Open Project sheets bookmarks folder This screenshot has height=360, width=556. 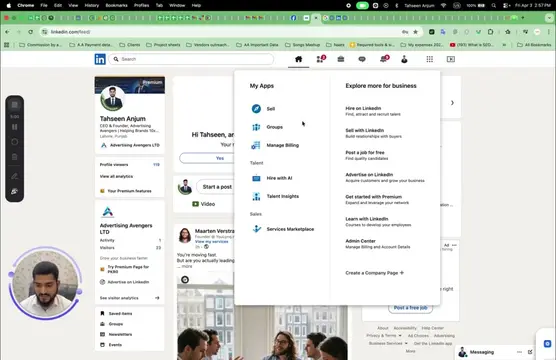(x=163, y=45)
